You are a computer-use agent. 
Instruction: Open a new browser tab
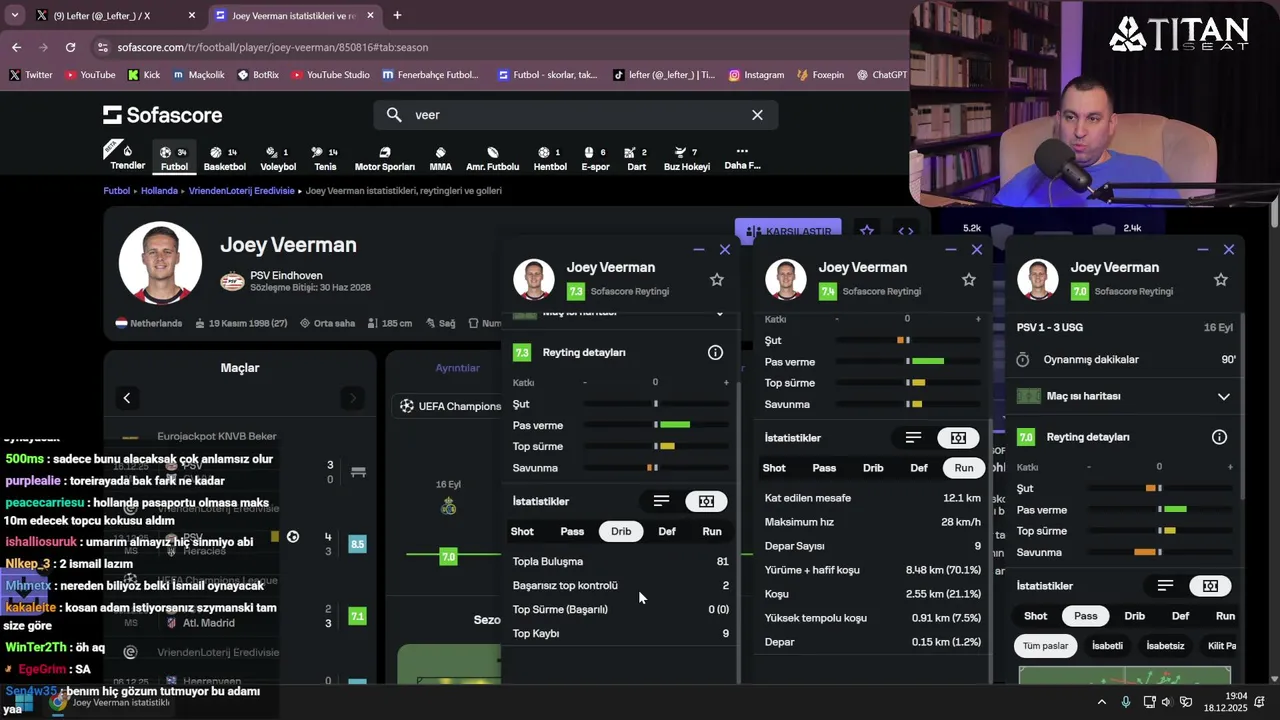pyautogui.click(x=397, y=15)
